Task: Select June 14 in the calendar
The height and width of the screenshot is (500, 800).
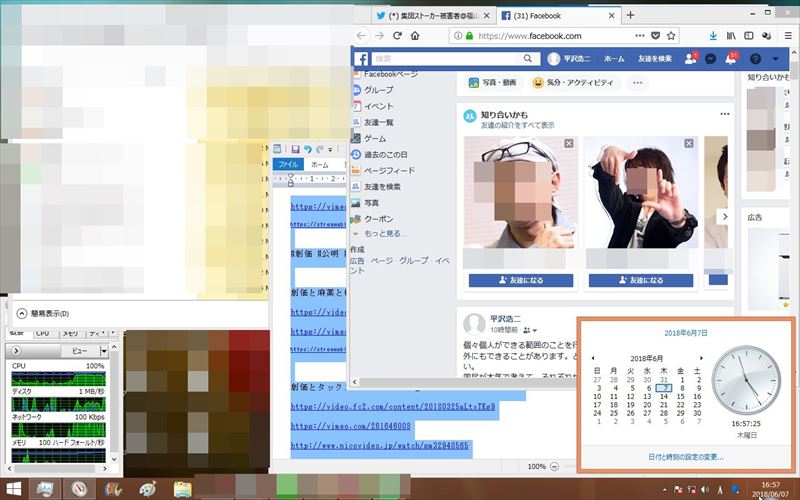Action: pyautogui.click(x=664, y=396)
